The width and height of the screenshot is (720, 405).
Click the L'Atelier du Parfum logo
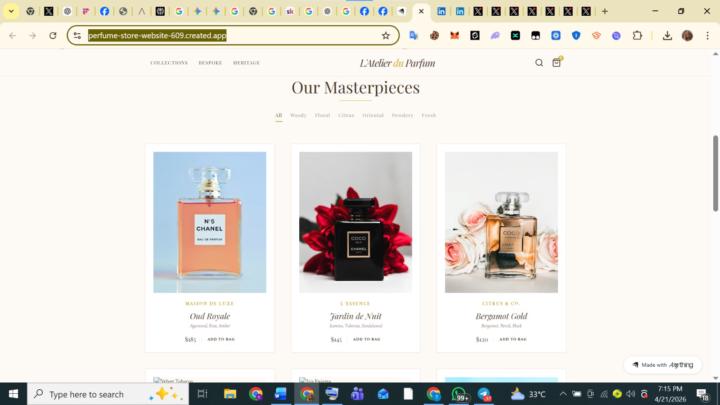click(x=397, y=63)
